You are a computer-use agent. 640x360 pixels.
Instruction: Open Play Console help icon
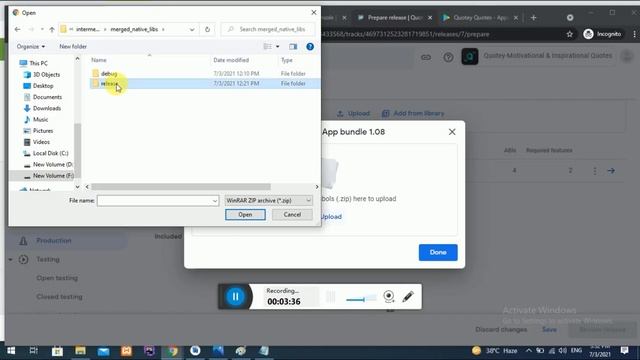tap(448, 57)
